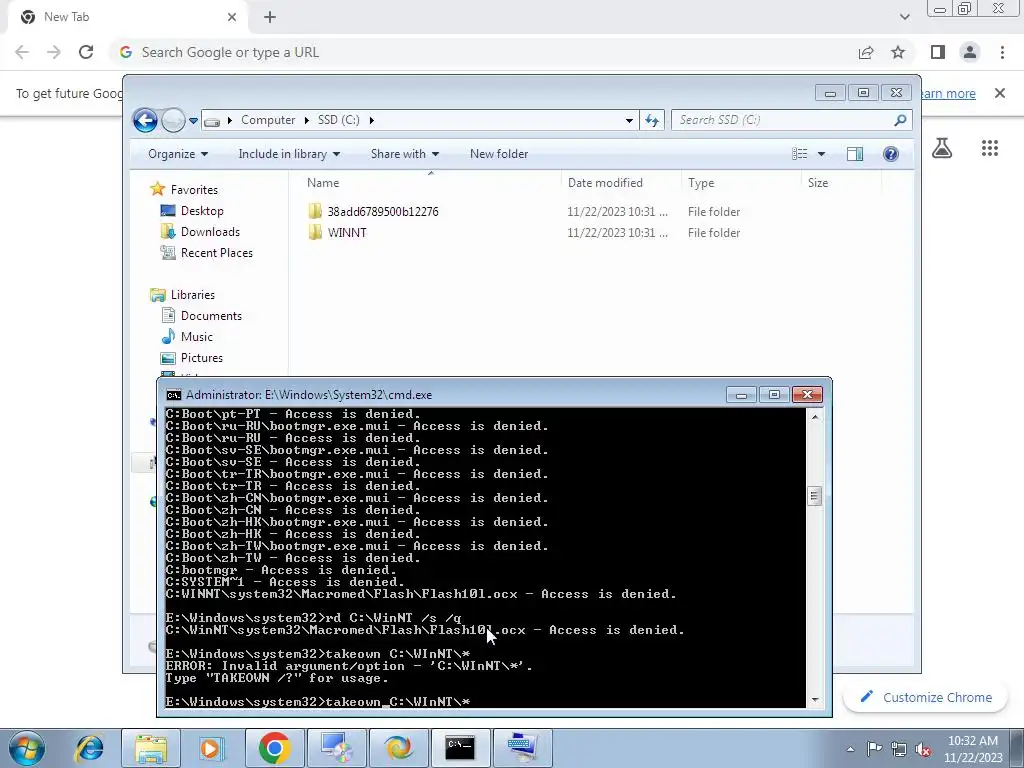Viewport: 1024px width, 768px height.
Task: Click cmd taskbar icon
Action: [460, 748]
